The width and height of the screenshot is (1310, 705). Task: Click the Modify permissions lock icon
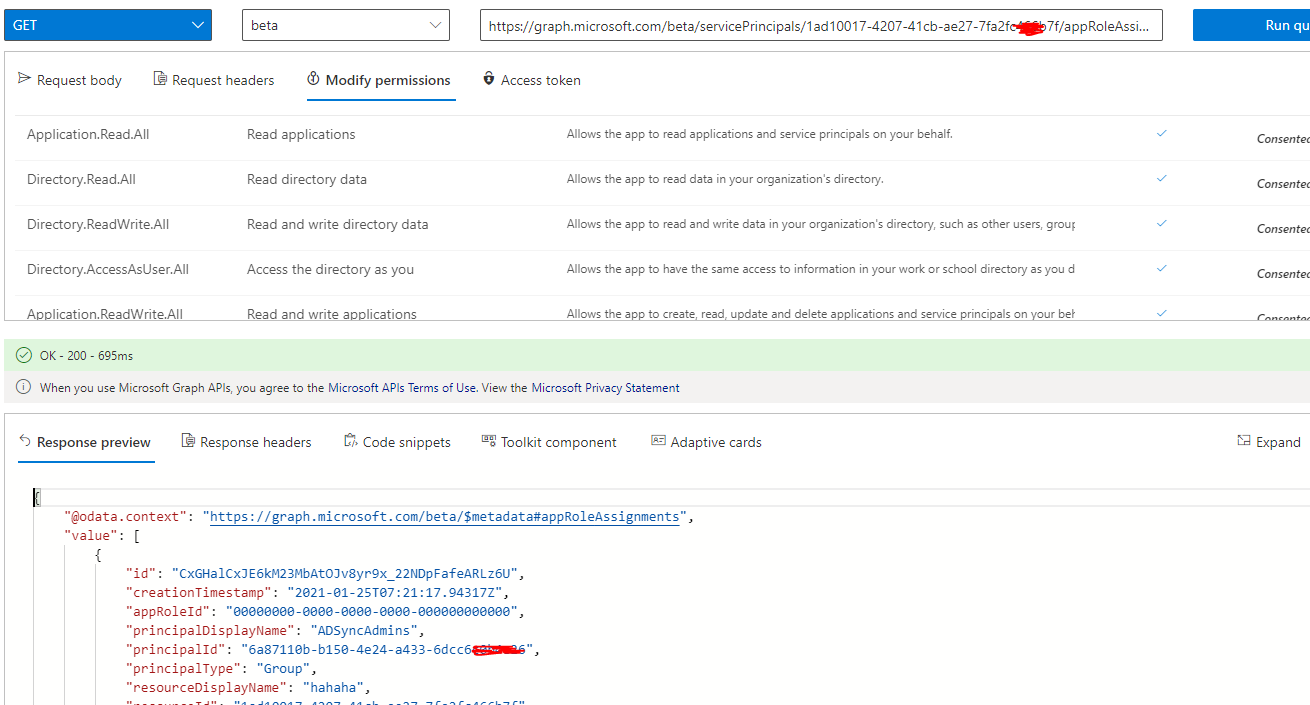point(314,79)
